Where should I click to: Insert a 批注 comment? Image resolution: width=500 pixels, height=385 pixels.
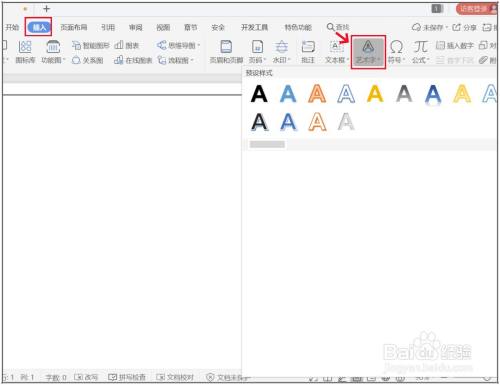point(308,52)
